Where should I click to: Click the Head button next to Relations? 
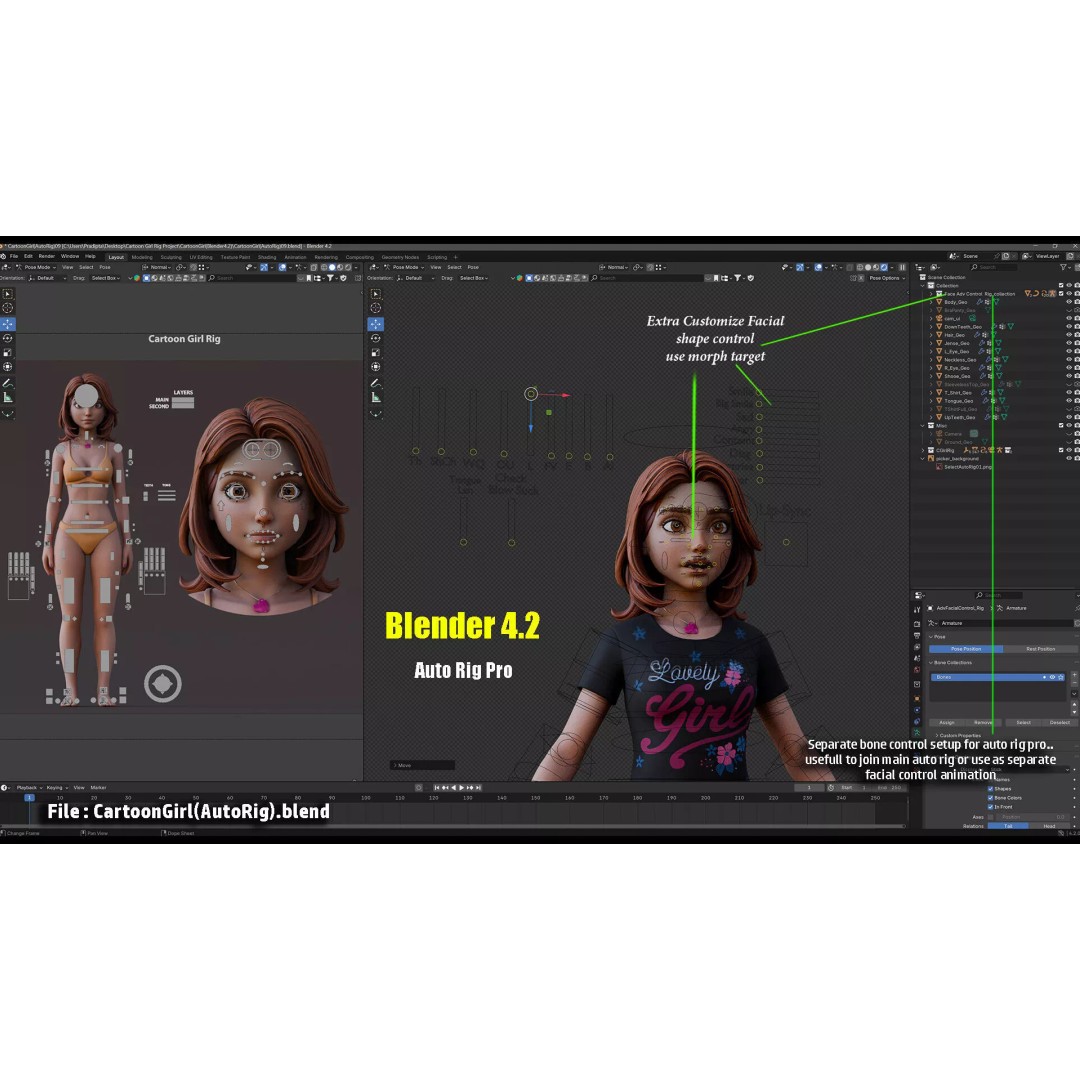1049,826
